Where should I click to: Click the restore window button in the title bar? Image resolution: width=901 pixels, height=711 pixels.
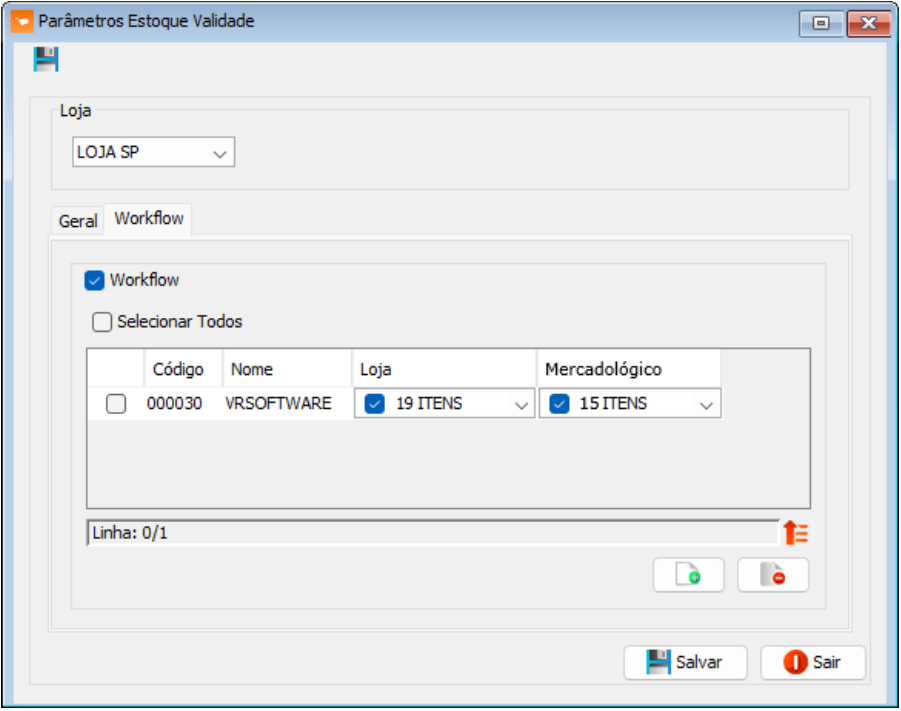(x=821, y=23)
